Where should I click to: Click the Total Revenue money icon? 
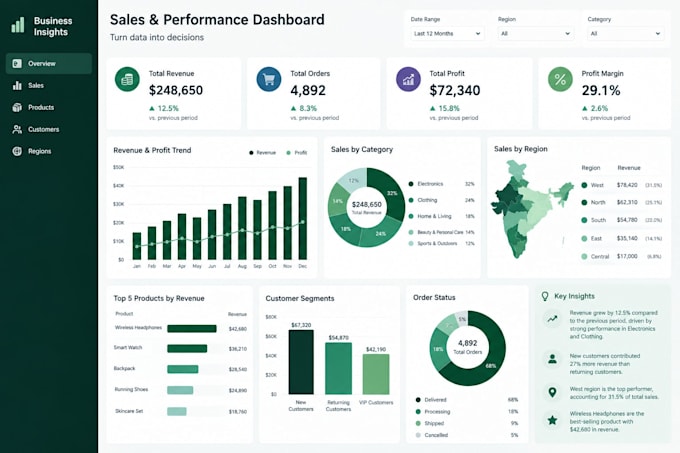[127, 79]
